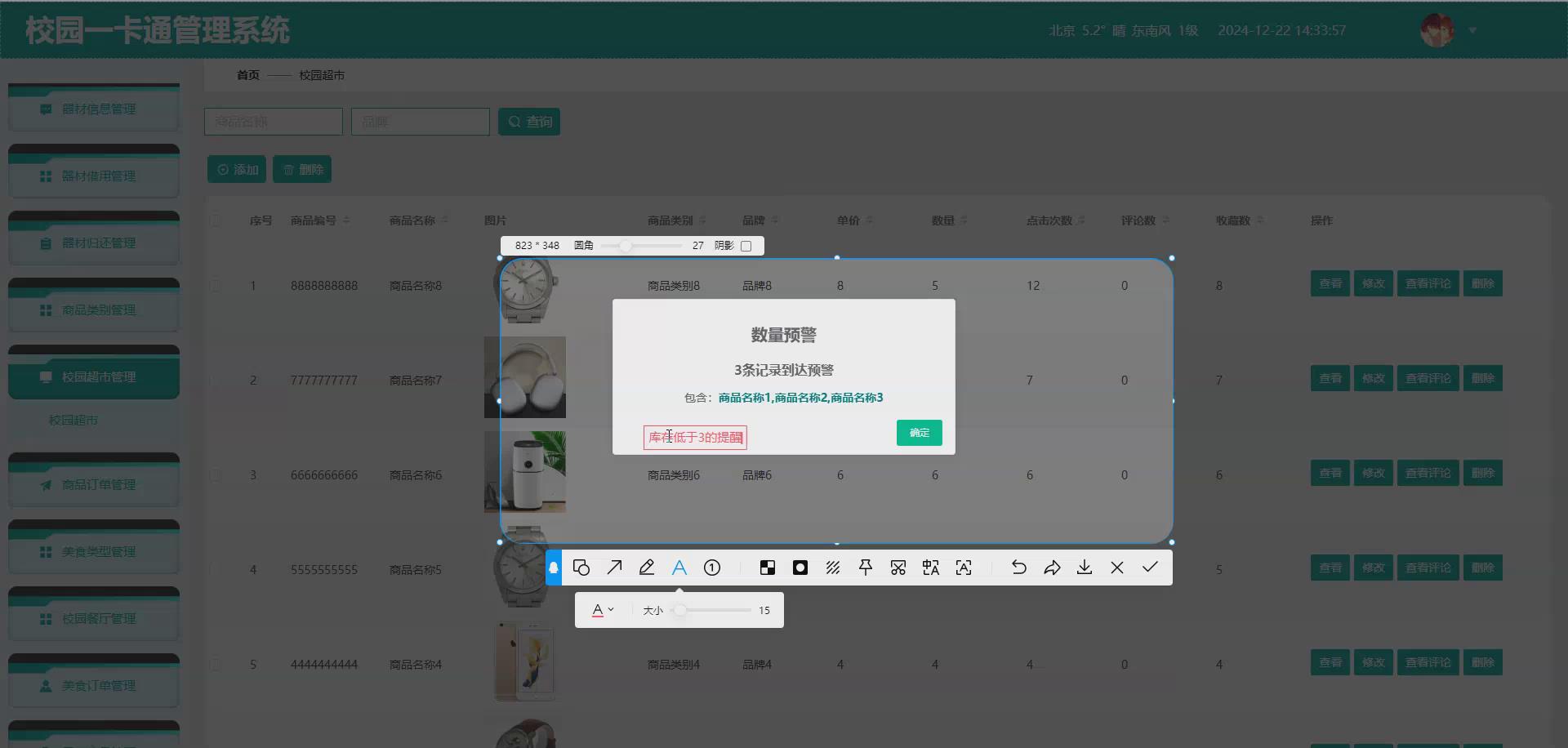
Task: Click 修改 for row 商品名称6
Action: pyautogui.click(x=1374, y=473)
